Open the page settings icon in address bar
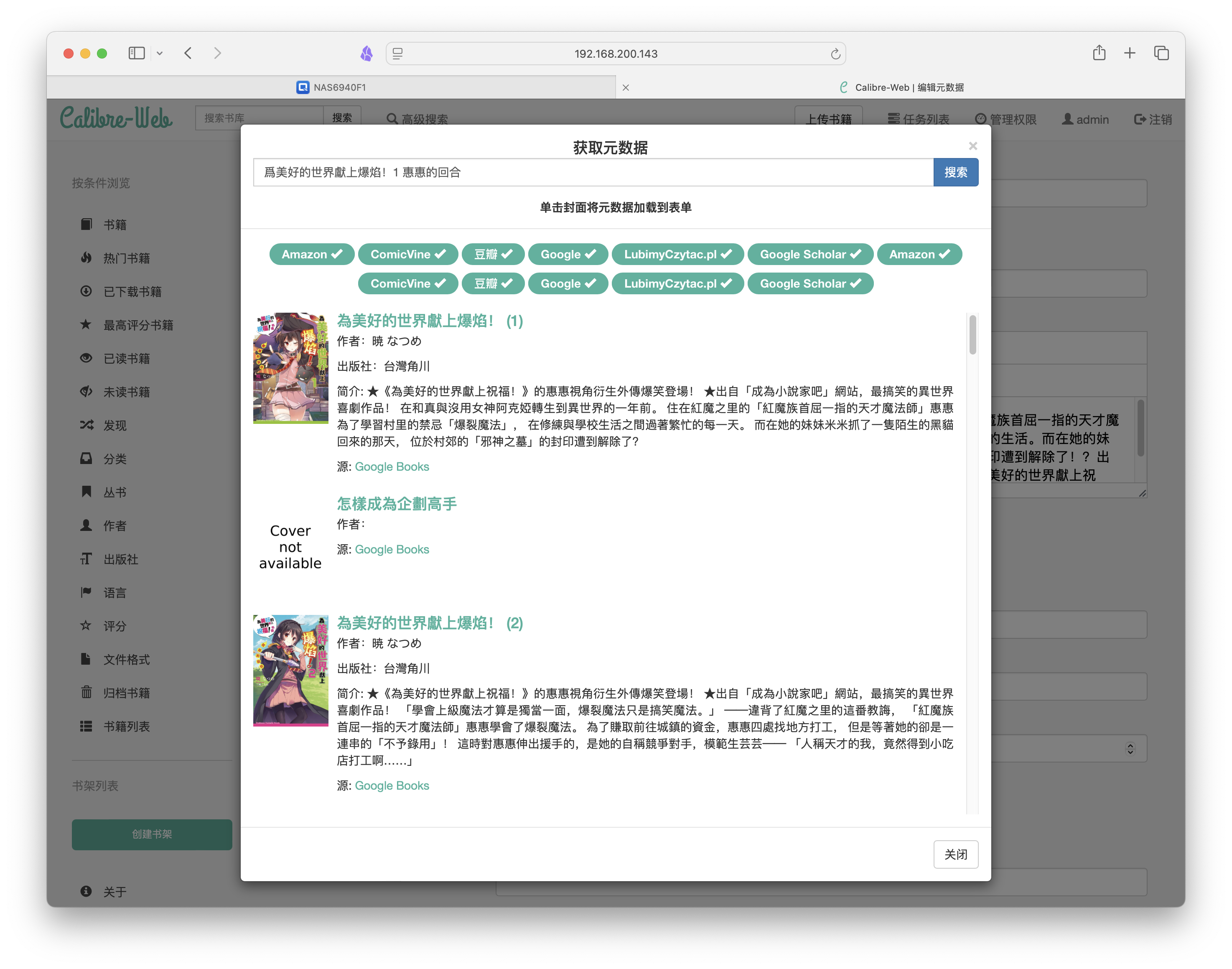1232x969 pixels. coord(397,54)
